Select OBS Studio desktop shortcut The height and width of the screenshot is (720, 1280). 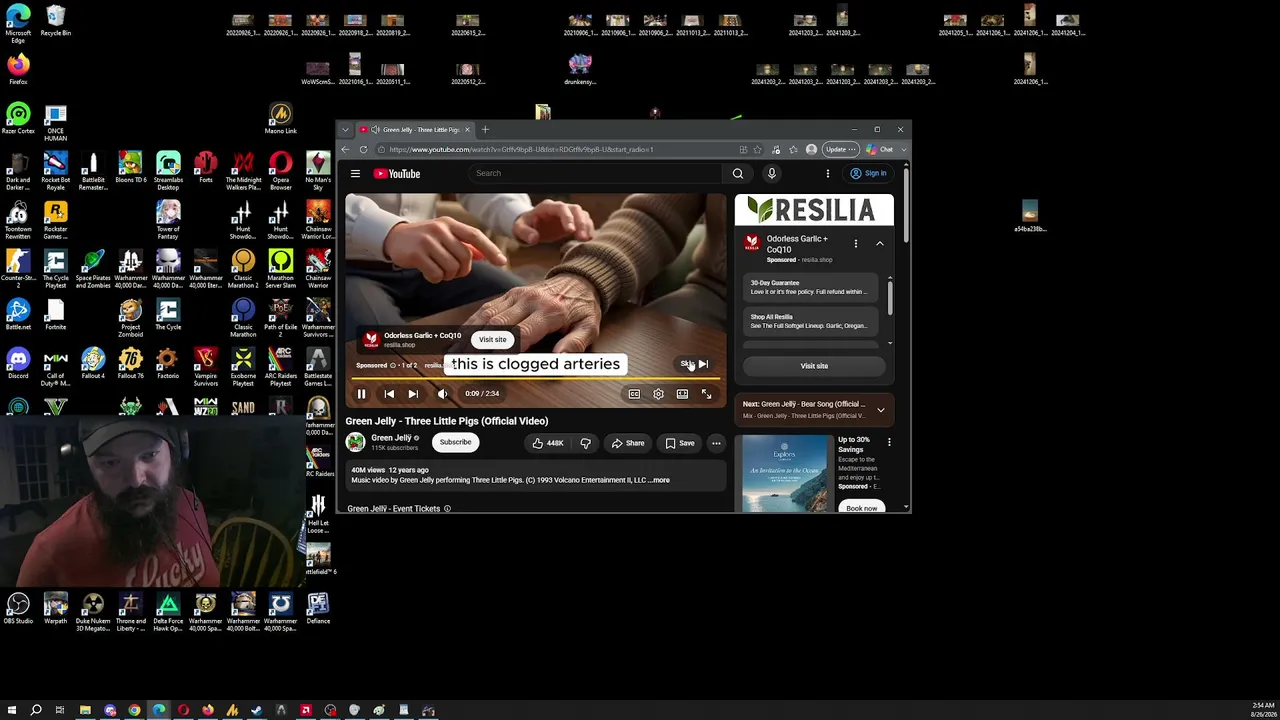(x=18, y=609)
